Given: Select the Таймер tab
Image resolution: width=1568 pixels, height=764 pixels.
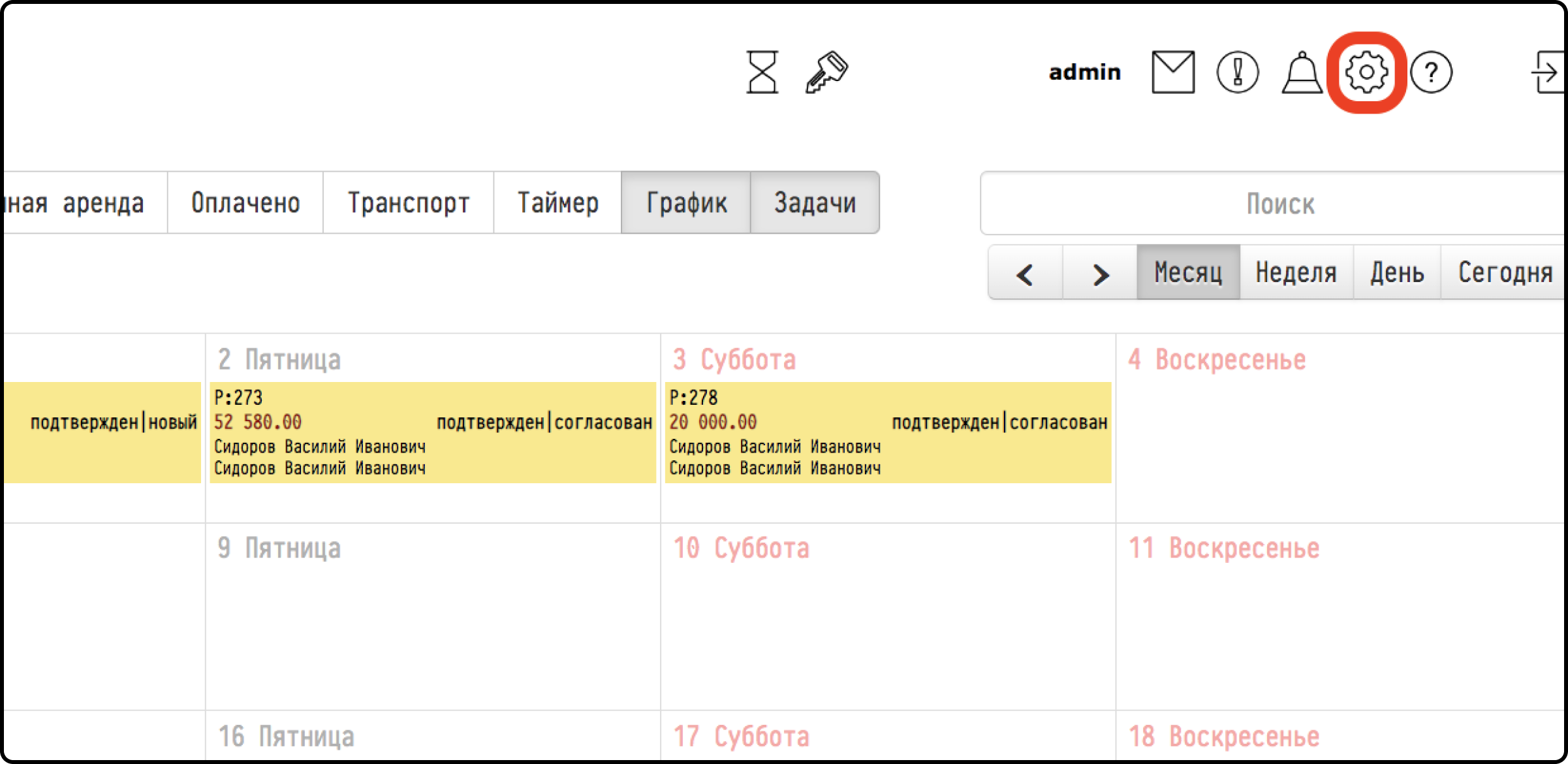Looking at the screenshot, I should point(557,203).
